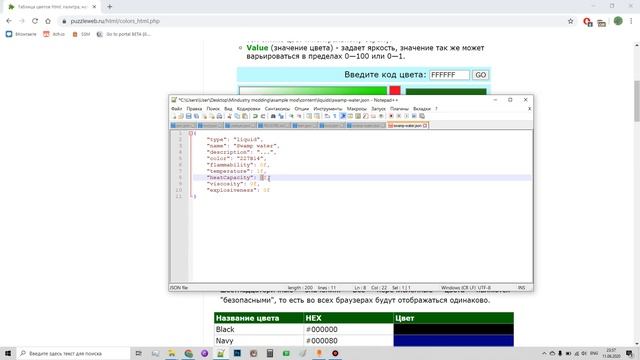This screenshot has height=360, width=640.
Task: Open the Плагины menu in Notepad++
Action: (x=399, y=109)
